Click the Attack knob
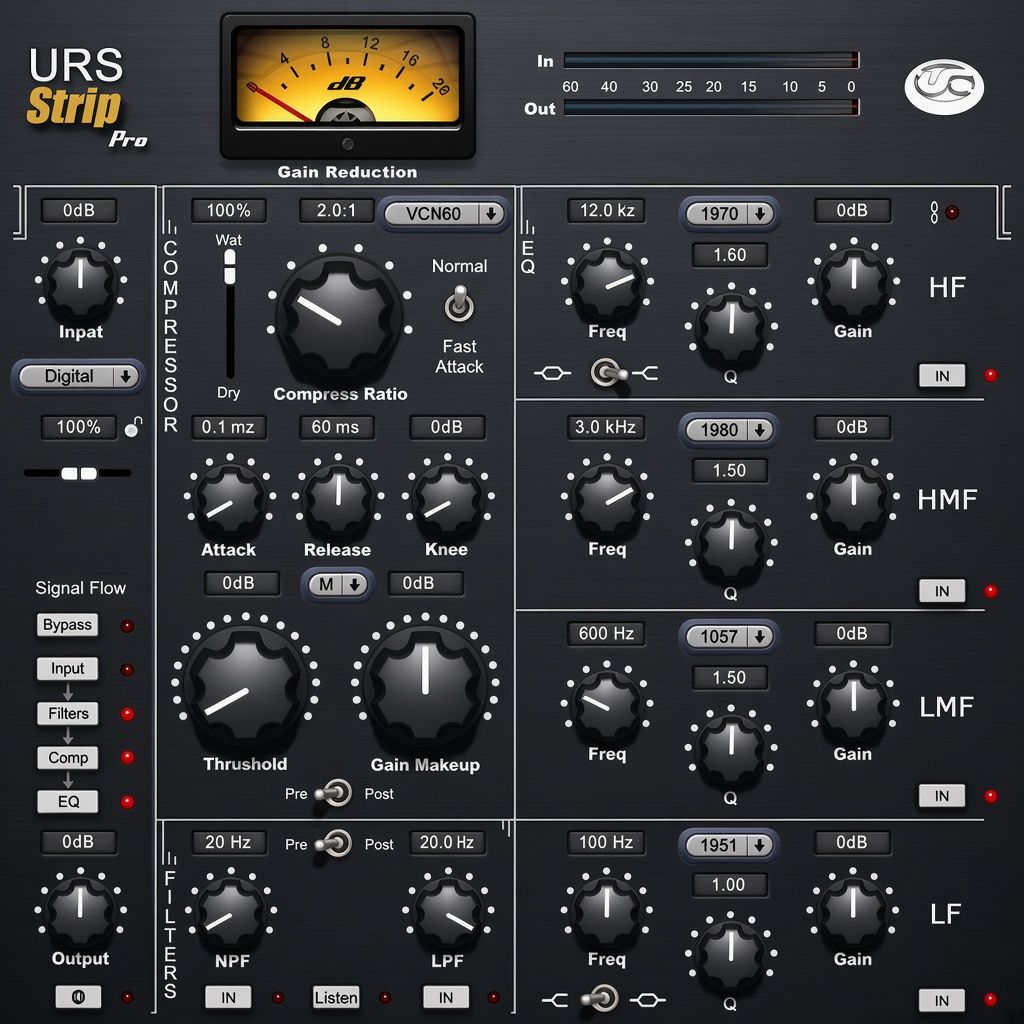1024x1024 pixels. point(229,499)
